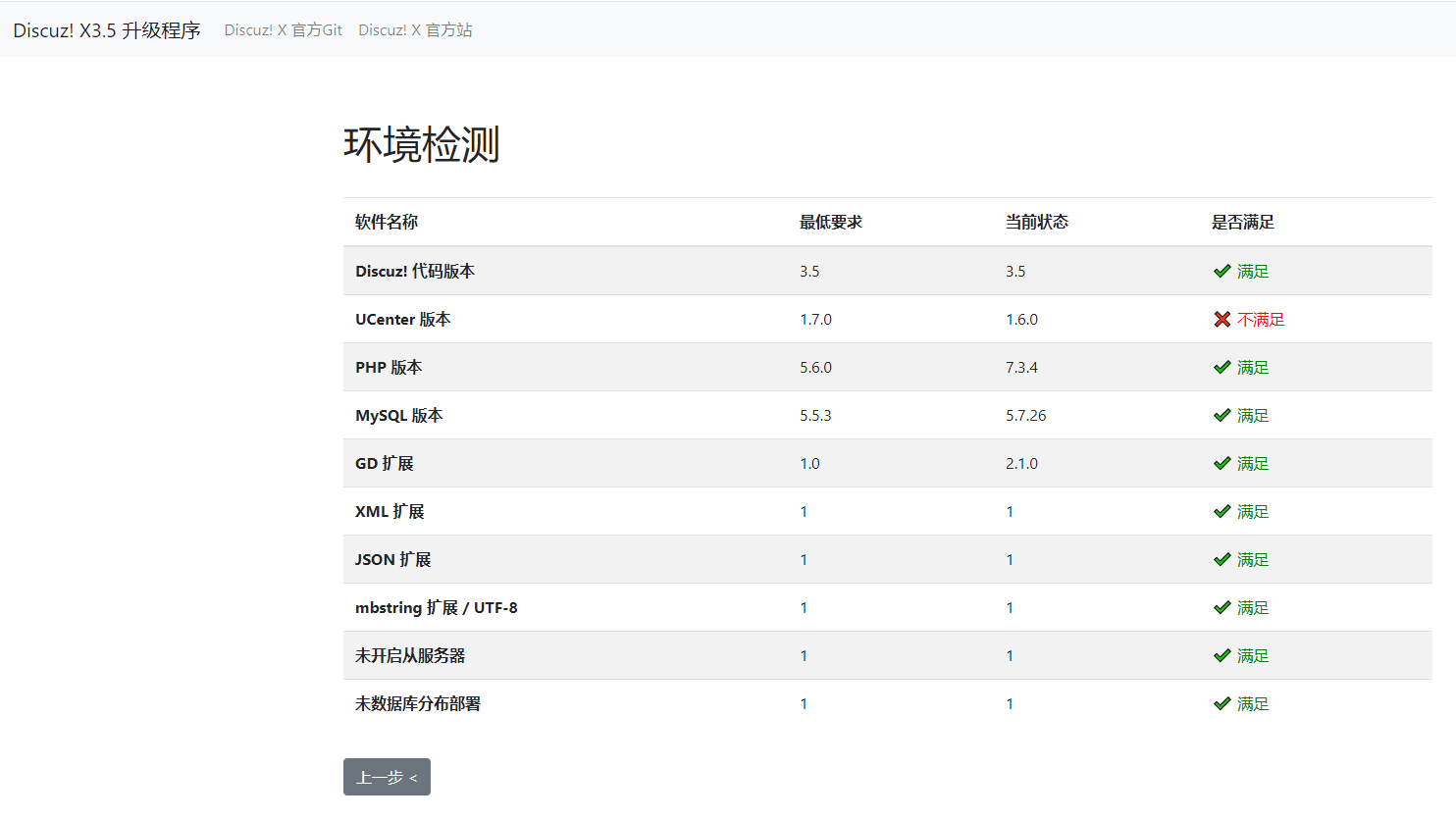
Task: Select the mbstring 扩展 / UTF-8 row label
Action: 437,607
